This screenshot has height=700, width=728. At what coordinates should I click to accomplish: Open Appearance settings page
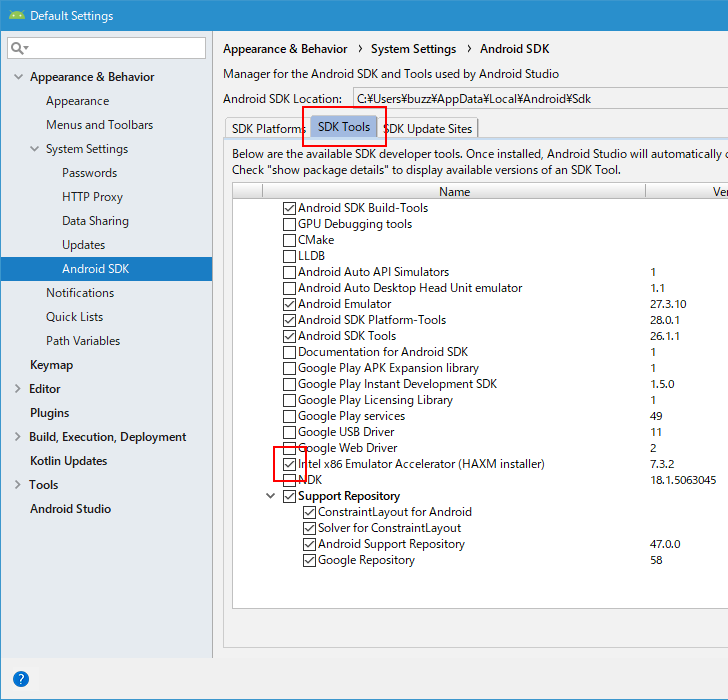(78, 101)
